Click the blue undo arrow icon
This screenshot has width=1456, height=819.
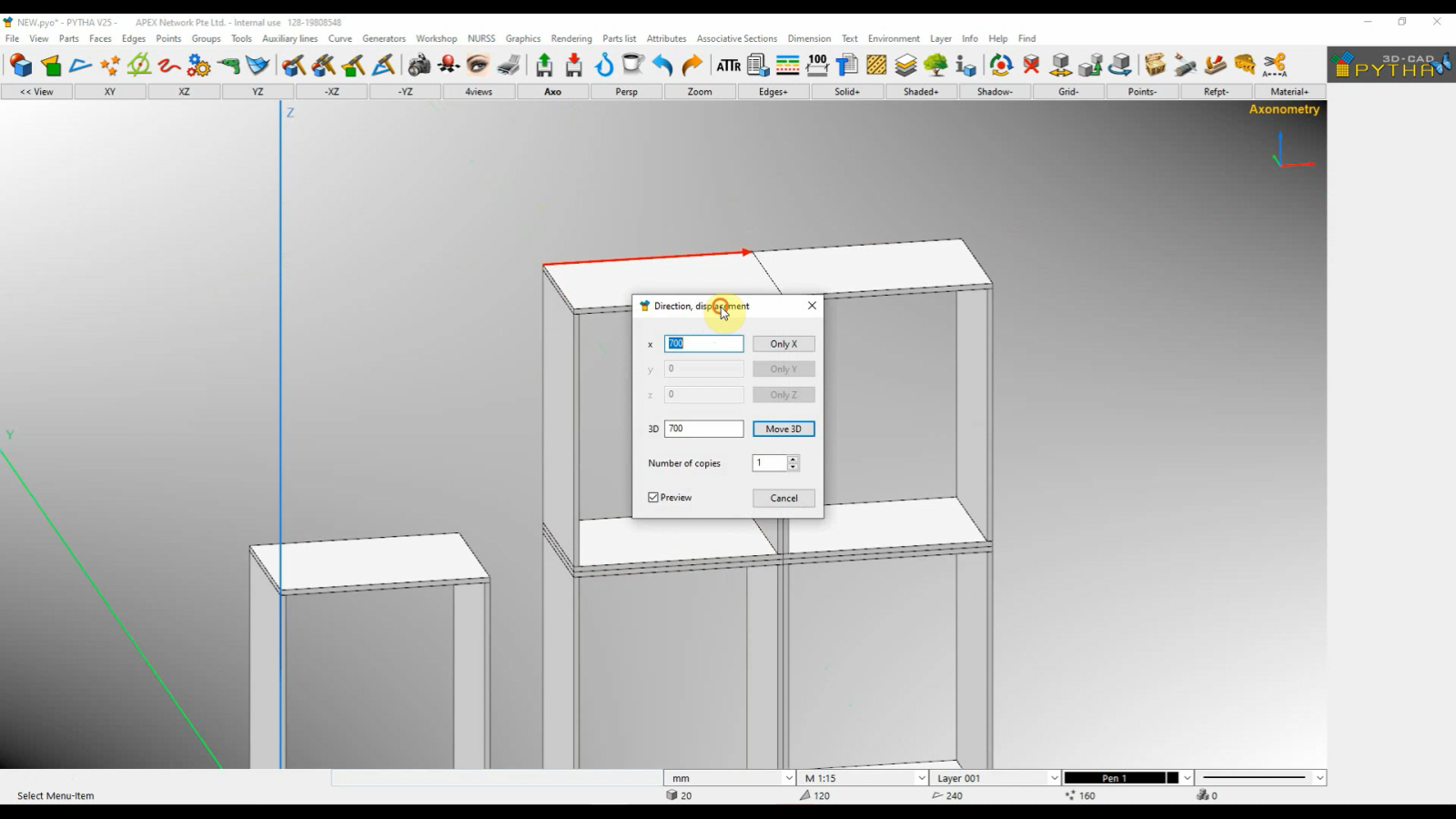pos(662,66)
